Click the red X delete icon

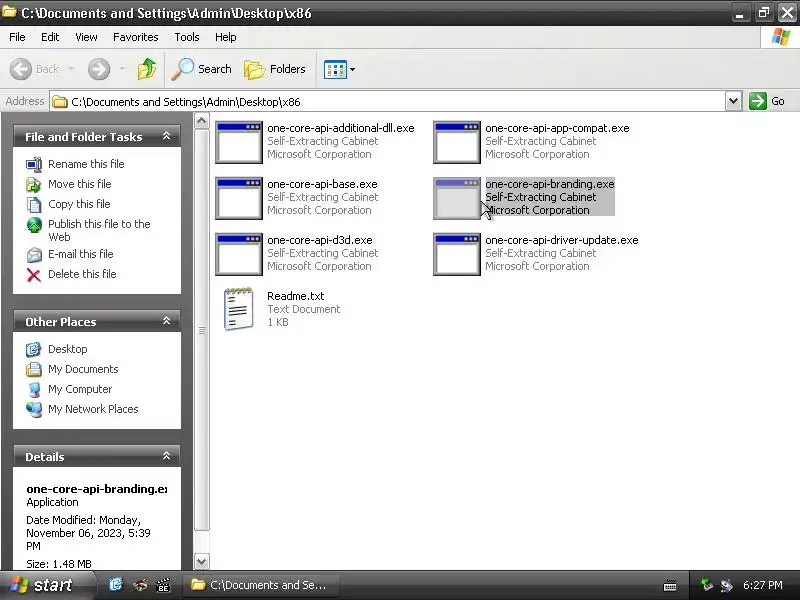[x=34, y=274]
